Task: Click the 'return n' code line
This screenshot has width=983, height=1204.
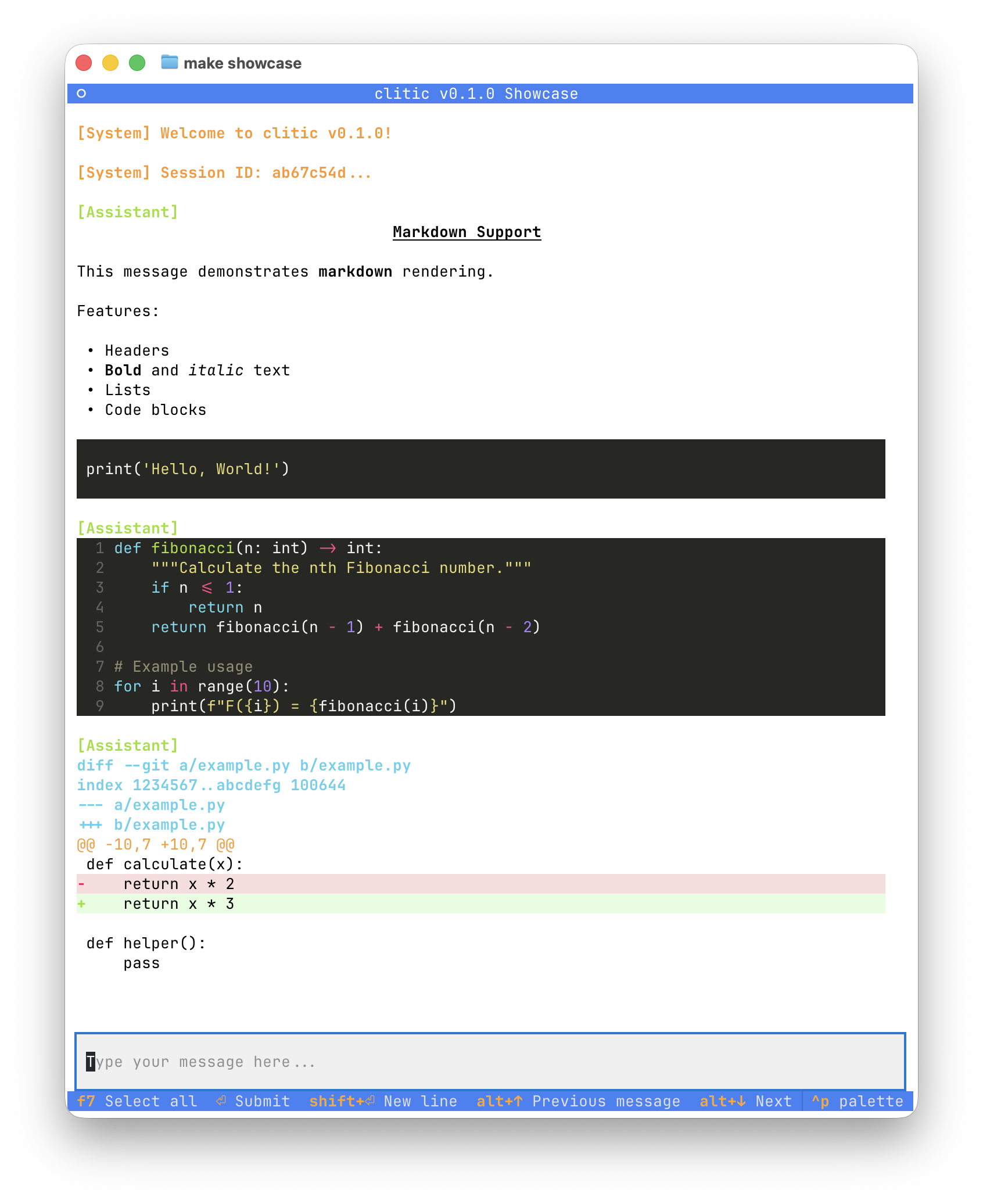Action: point(225,607)
